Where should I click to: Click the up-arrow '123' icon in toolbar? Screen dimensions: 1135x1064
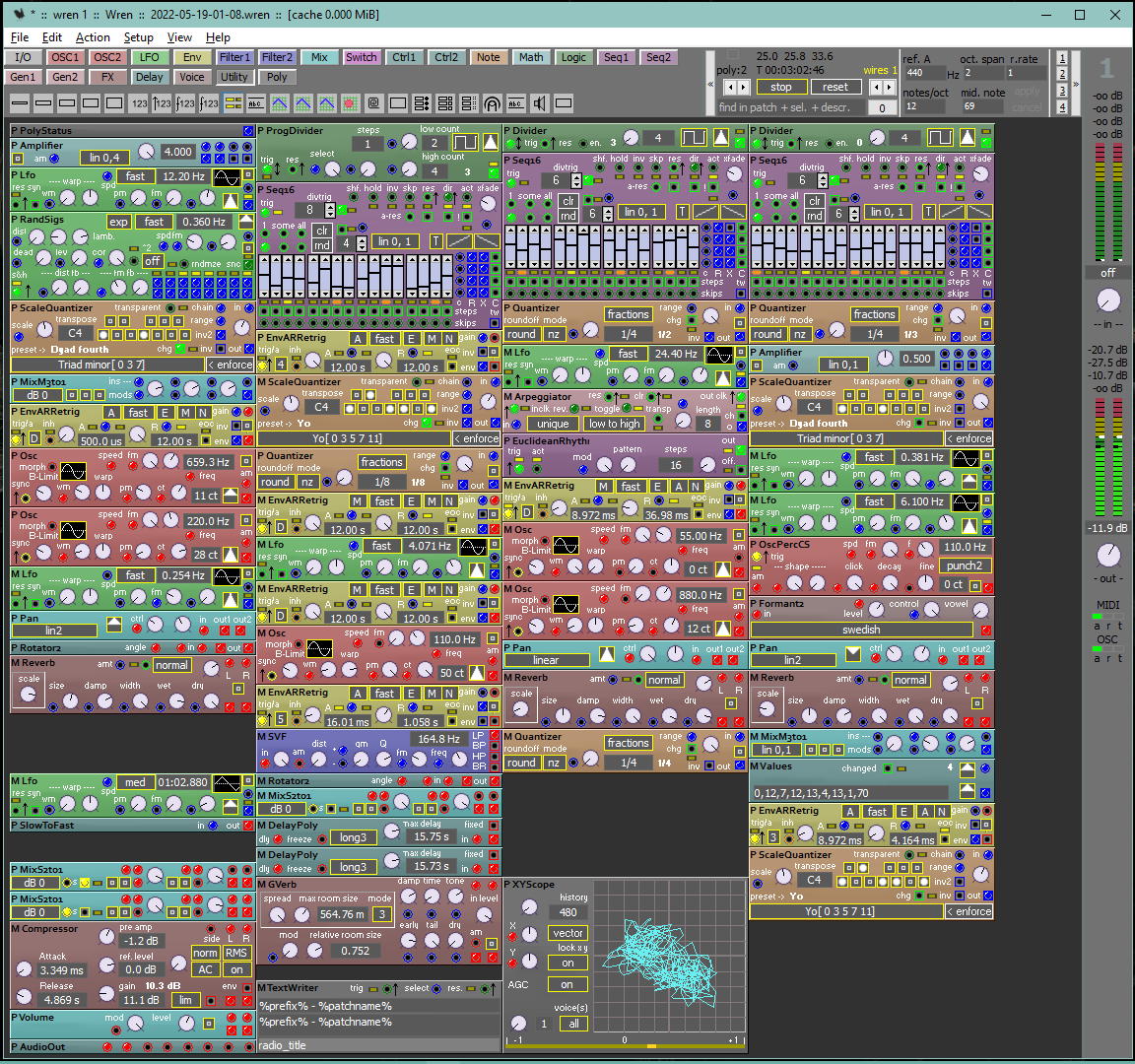click(x=163, y=103)
